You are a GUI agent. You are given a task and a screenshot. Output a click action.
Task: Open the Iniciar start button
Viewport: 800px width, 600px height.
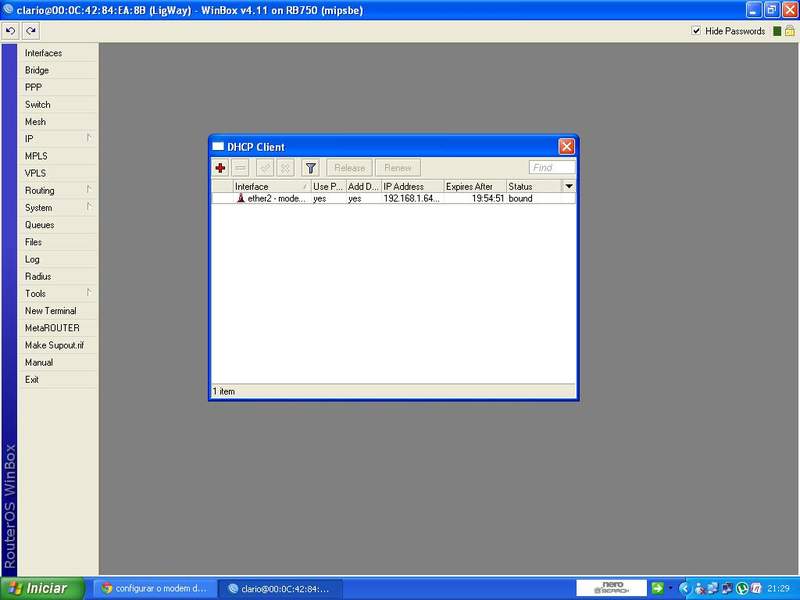(42, 588)
